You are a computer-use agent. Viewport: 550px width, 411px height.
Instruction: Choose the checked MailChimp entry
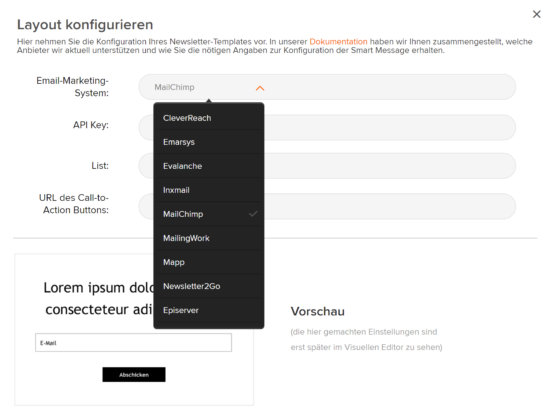coord(209,214)
